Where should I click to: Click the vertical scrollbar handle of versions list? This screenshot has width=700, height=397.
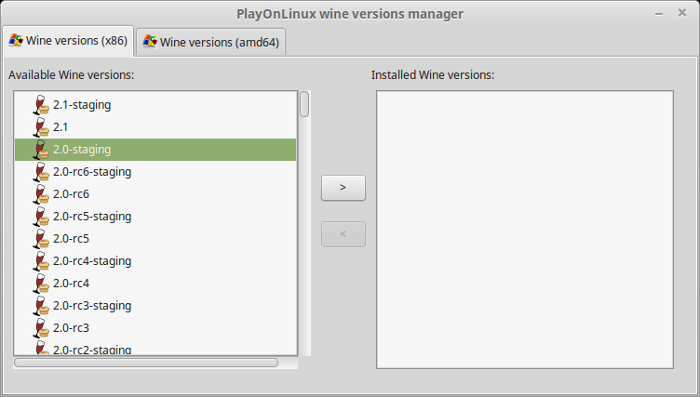coord(304,104)
